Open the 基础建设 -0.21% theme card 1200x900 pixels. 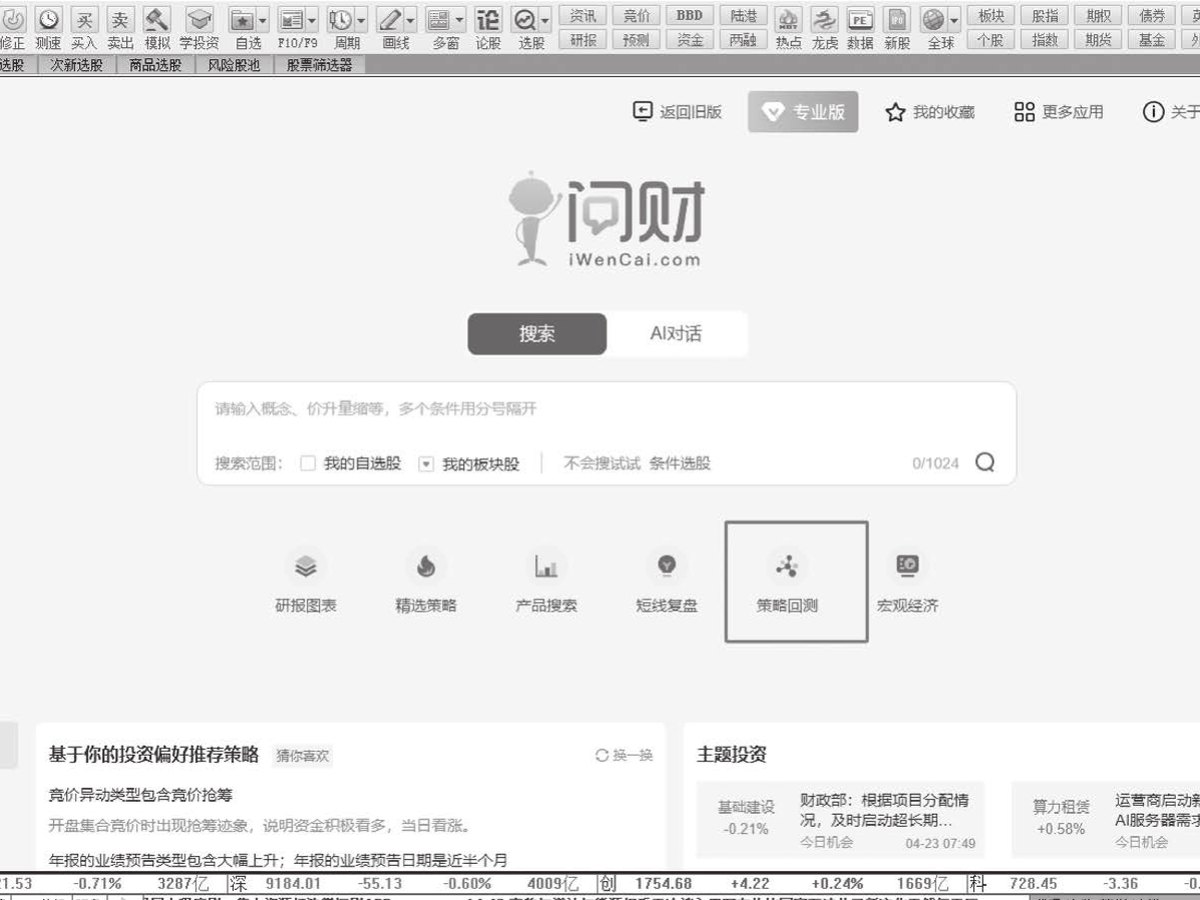tap(840, 819)
